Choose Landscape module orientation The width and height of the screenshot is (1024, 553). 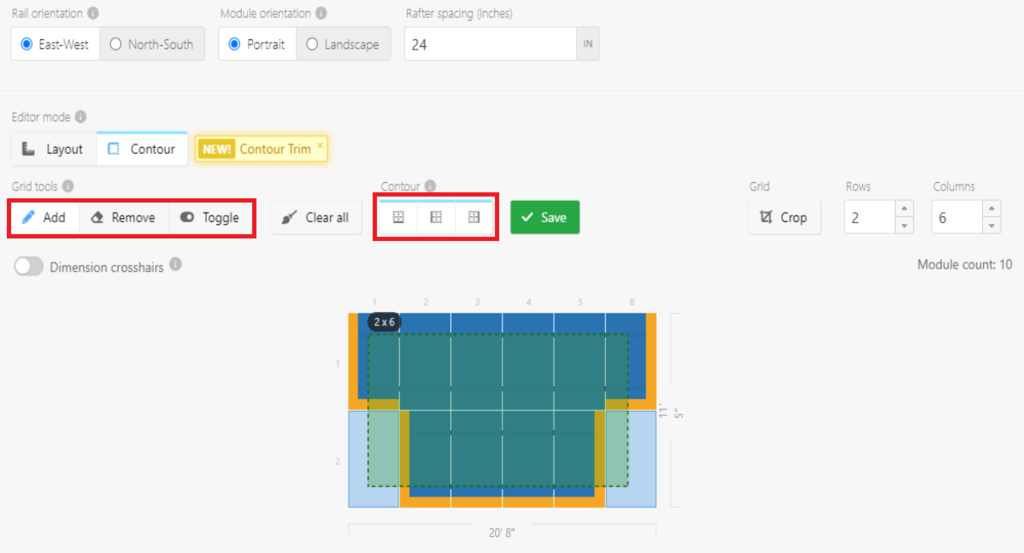[342, 44]
